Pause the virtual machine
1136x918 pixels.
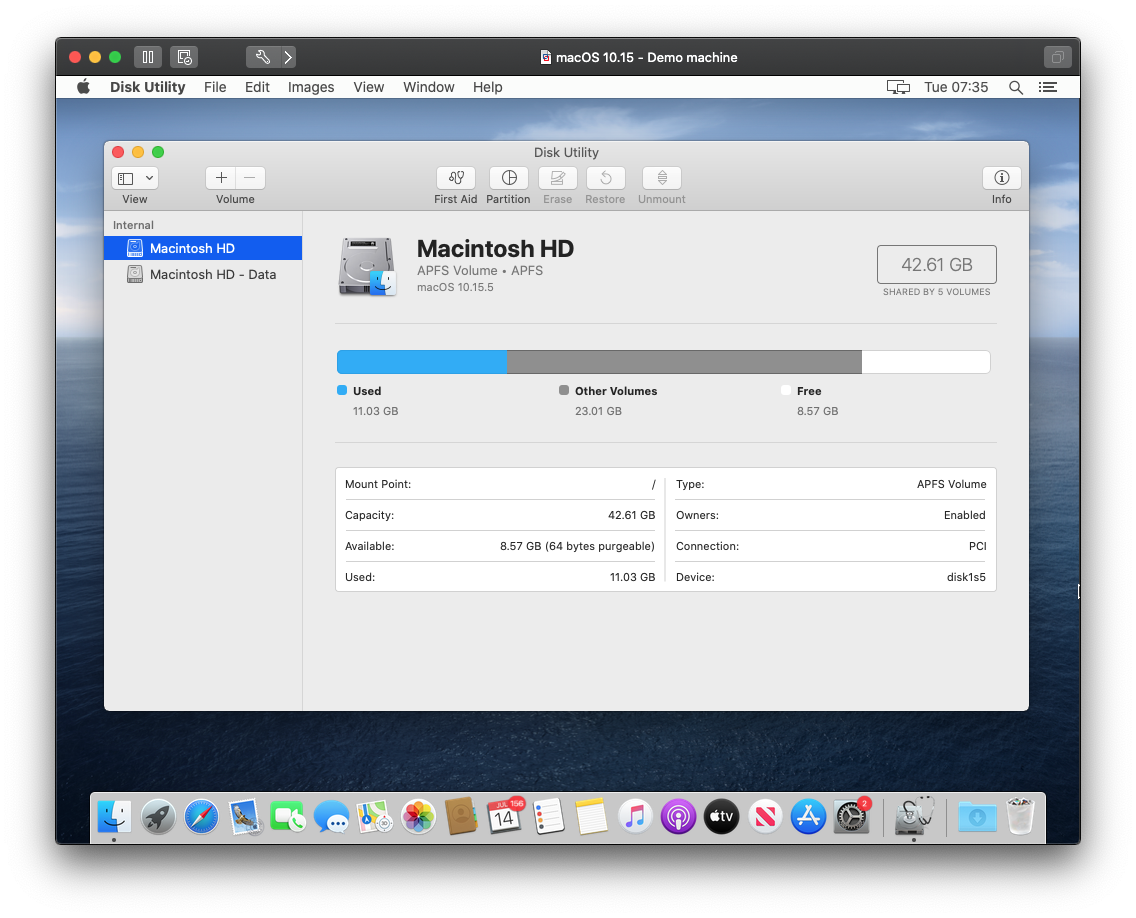(148, 57)
